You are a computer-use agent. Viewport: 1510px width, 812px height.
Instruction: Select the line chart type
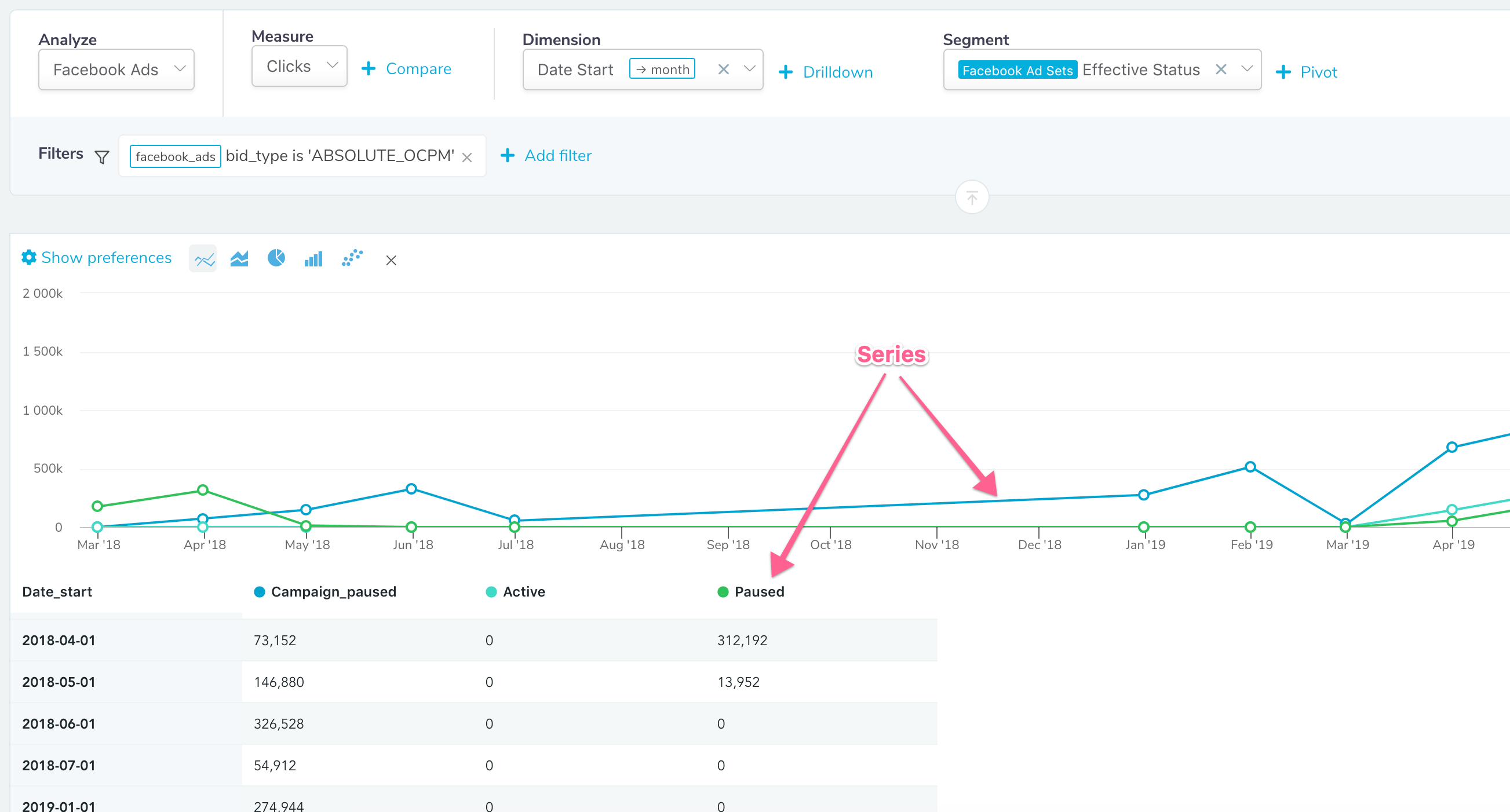[x=203, y=258]
